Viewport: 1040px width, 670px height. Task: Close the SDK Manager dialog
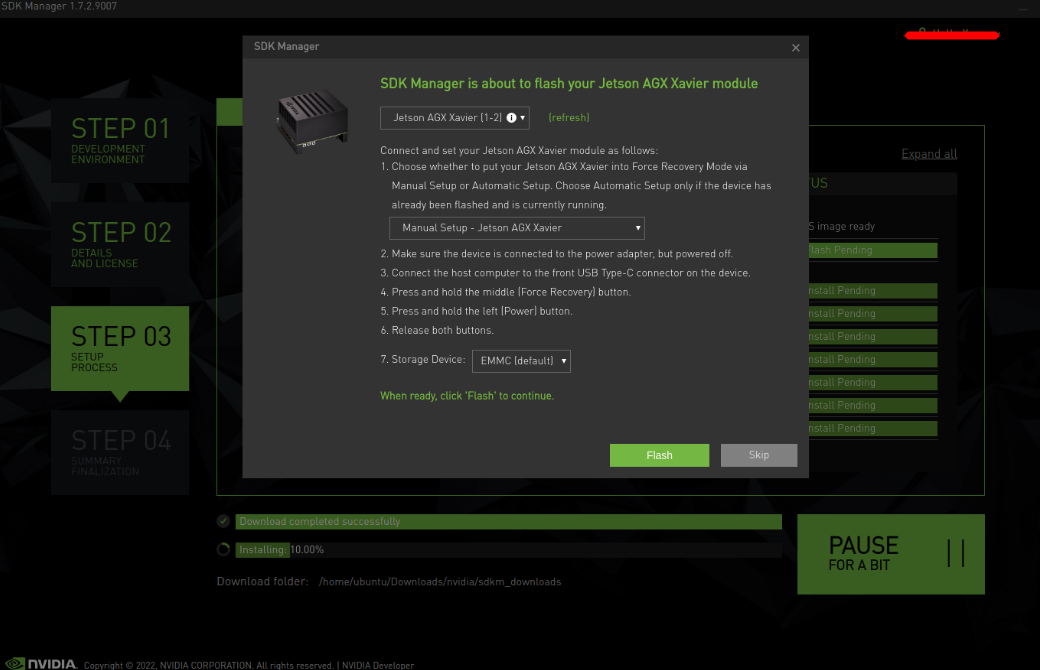point(796,48)
